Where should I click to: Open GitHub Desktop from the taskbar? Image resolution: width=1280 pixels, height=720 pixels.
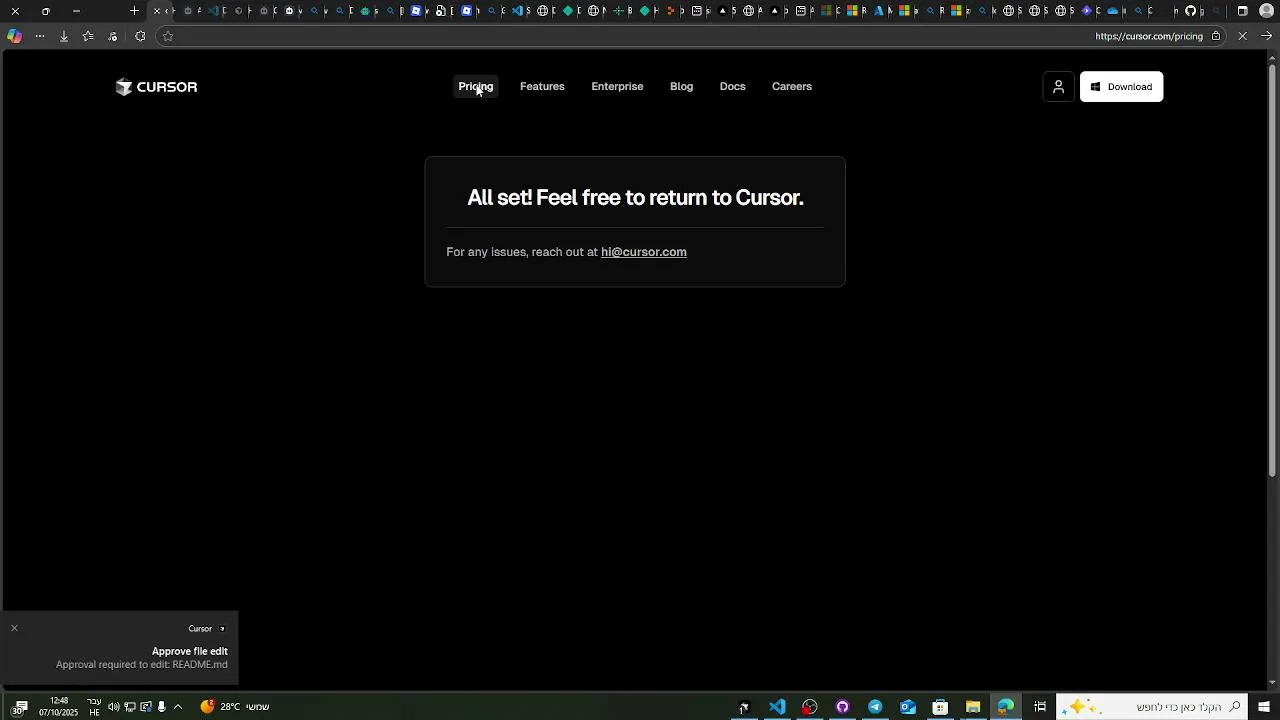point(842,707)
